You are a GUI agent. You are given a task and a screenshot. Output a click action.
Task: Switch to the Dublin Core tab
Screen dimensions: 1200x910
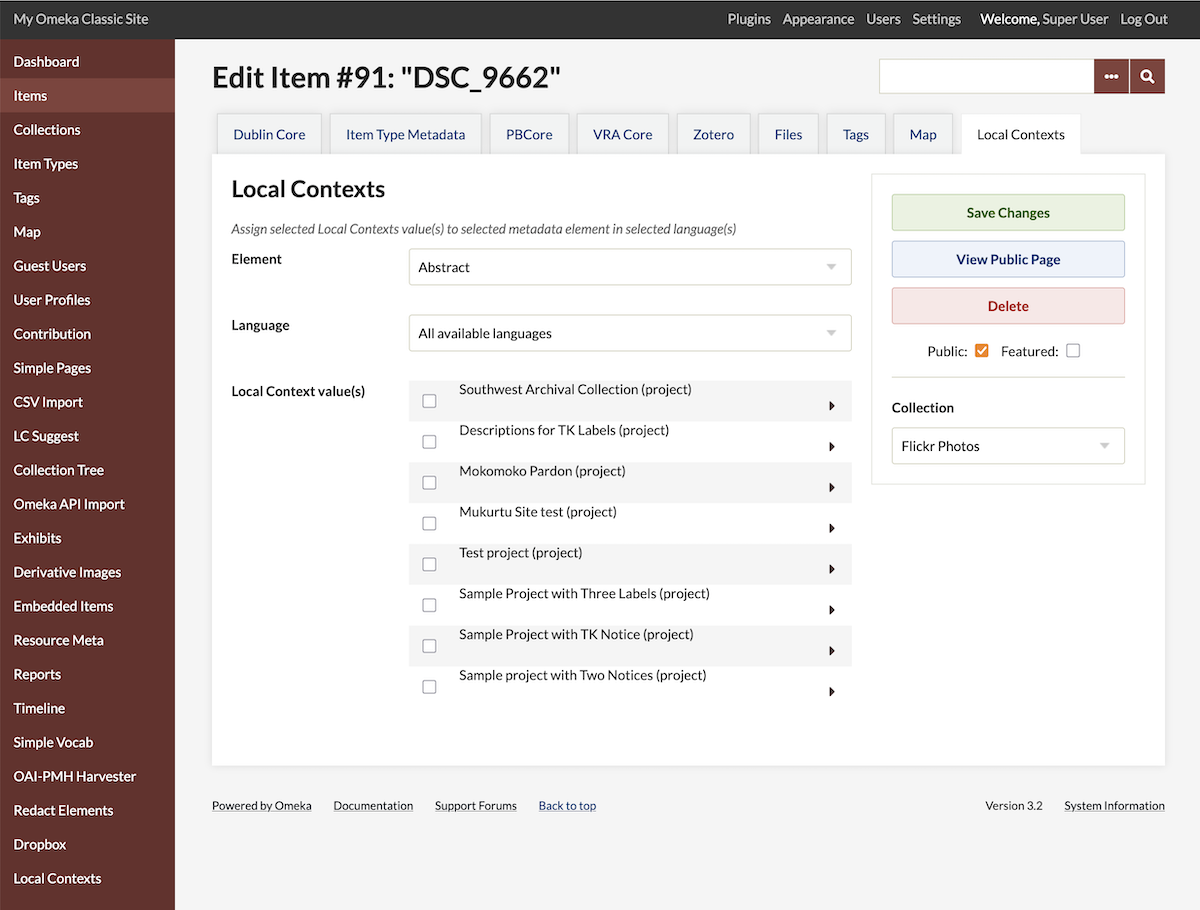(x=269, y=134)
